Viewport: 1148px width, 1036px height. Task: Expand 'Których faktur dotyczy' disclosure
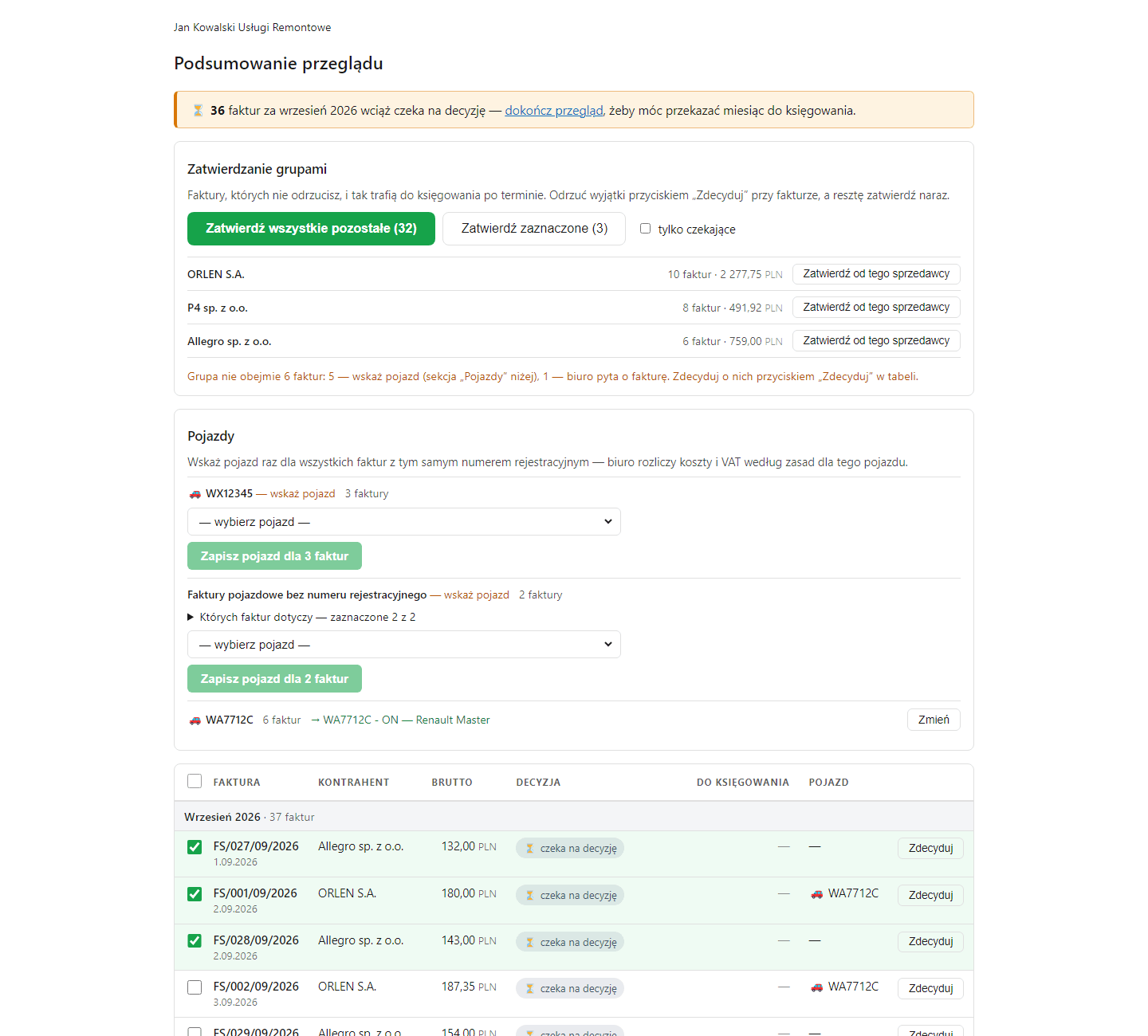(x=301, y=618)
